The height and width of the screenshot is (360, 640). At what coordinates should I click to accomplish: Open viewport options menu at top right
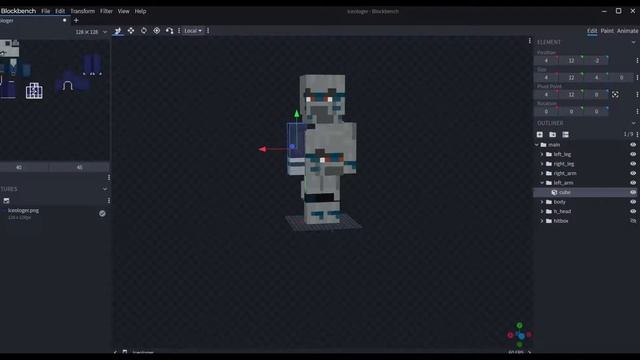click(x=530, y=41)
